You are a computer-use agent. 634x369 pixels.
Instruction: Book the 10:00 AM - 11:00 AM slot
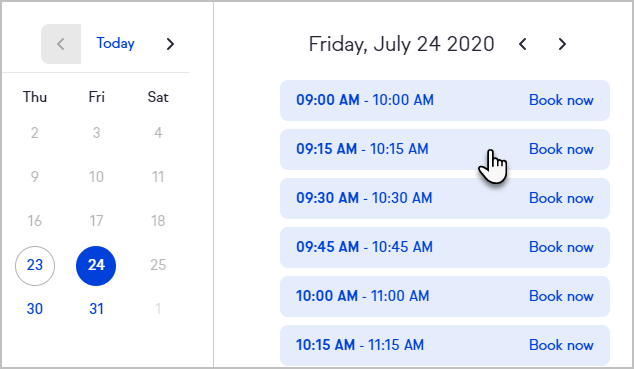tap(561, 296)
